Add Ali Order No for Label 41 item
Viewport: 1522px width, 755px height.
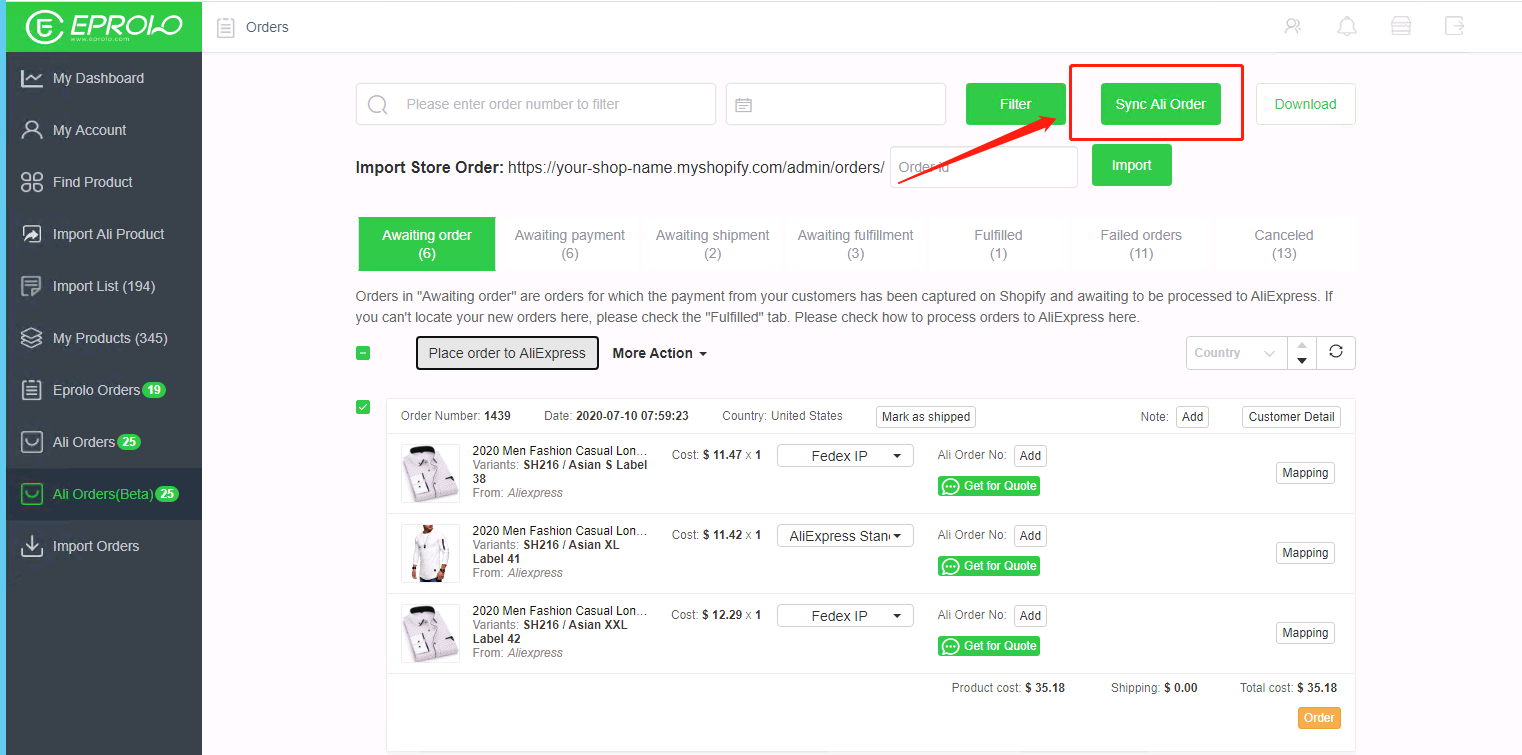(1031, 536)
